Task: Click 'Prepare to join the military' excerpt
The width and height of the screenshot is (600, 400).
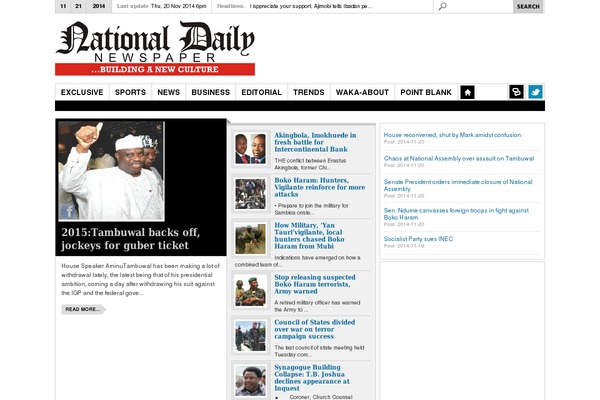Action: [x=311, y=209]
